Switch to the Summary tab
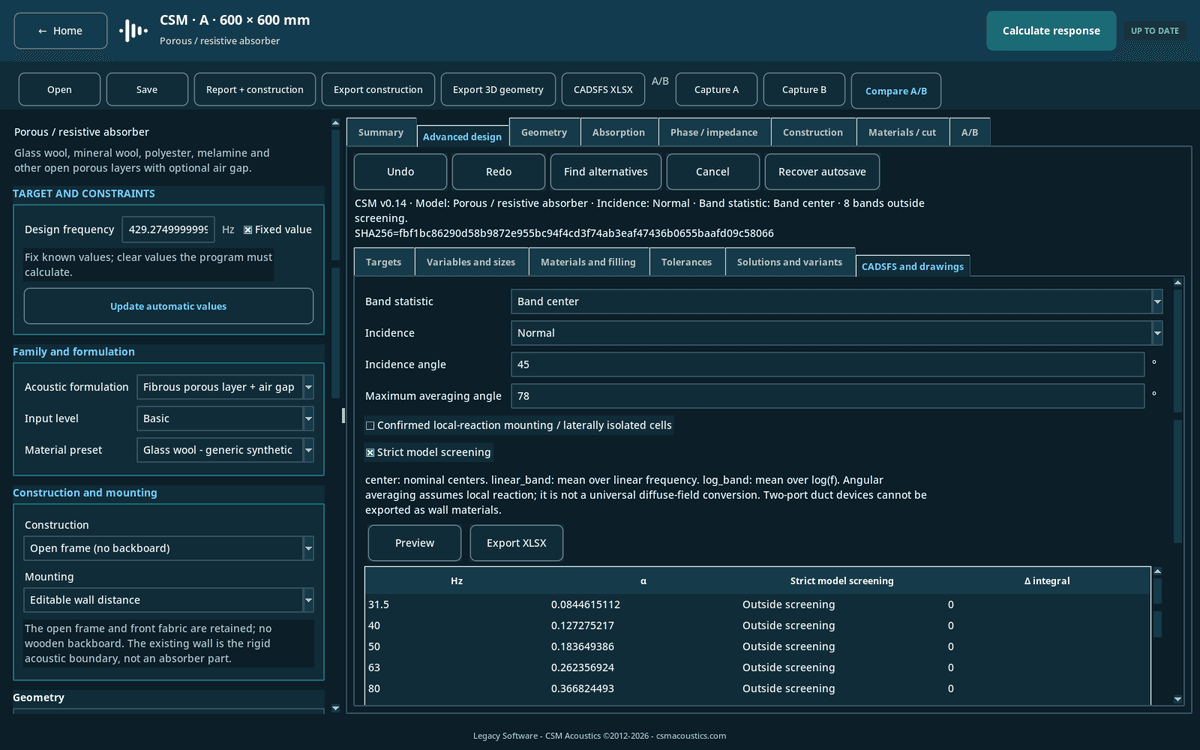The image size is (1200, 750). coord(381,133)
